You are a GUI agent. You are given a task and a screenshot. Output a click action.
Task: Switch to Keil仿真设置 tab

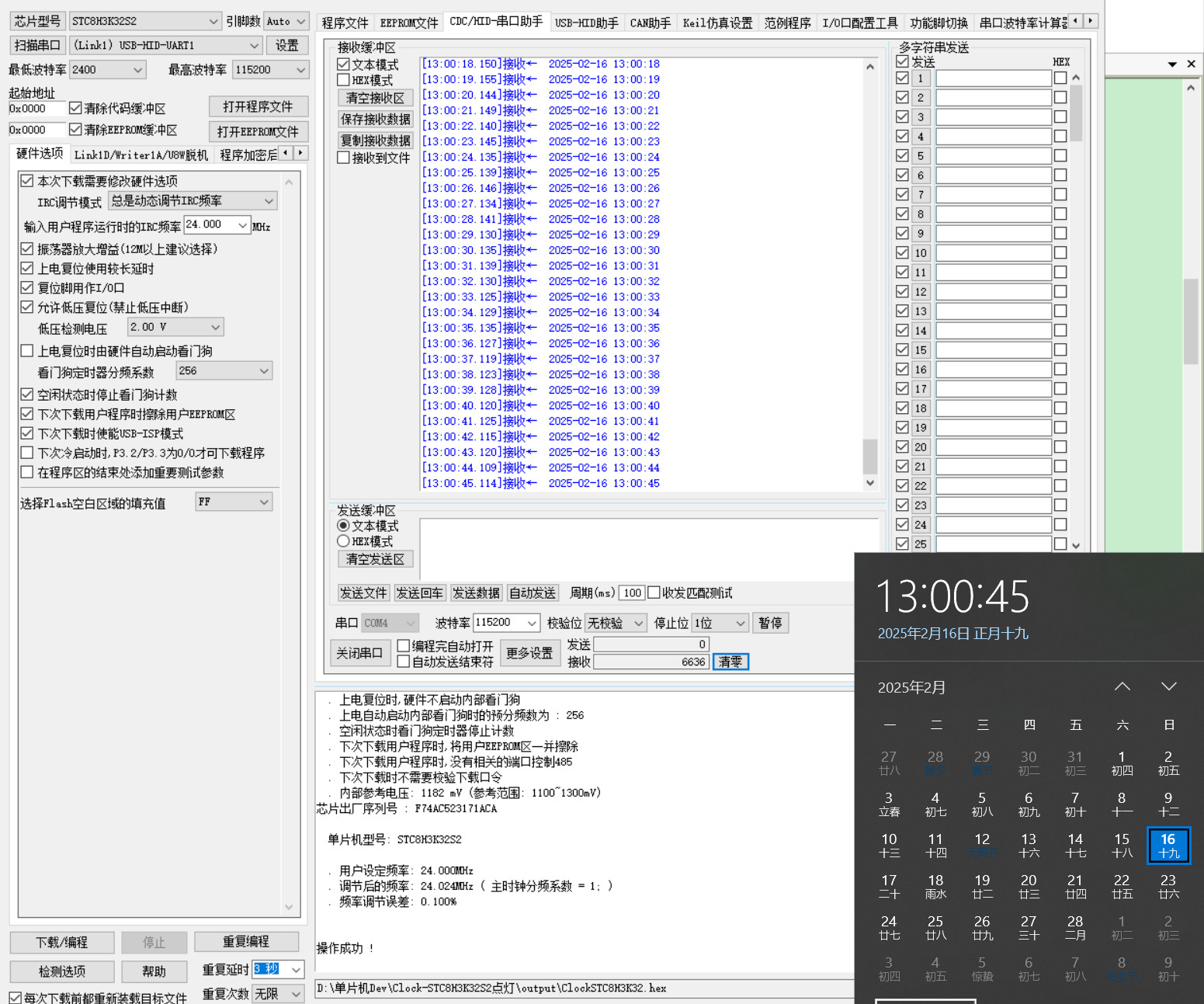(x=718, y=23)
